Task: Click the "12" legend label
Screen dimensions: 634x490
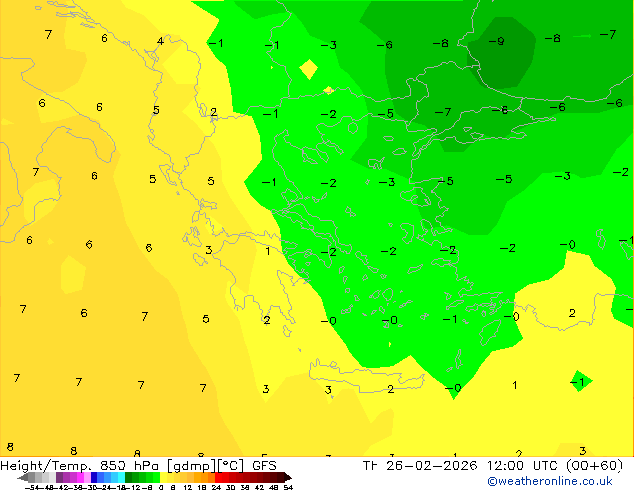Action: coord(188,487)
